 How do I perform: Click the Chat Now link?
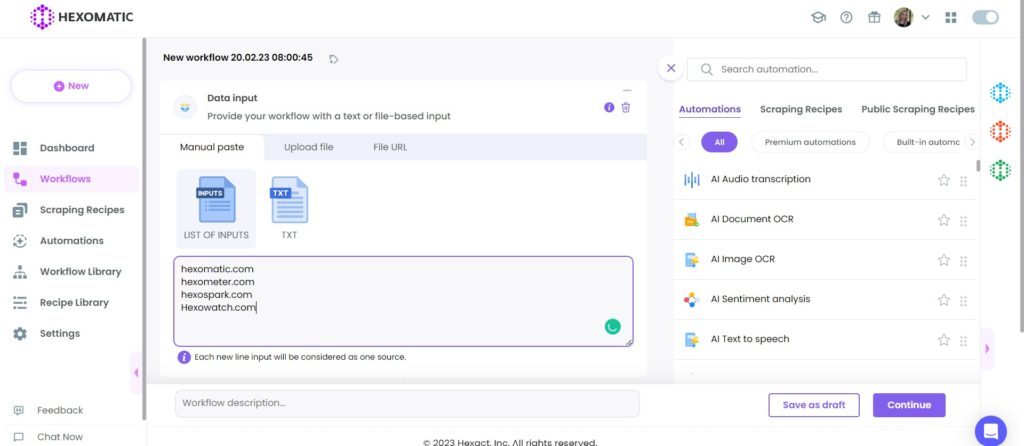[x=59, y=437]
